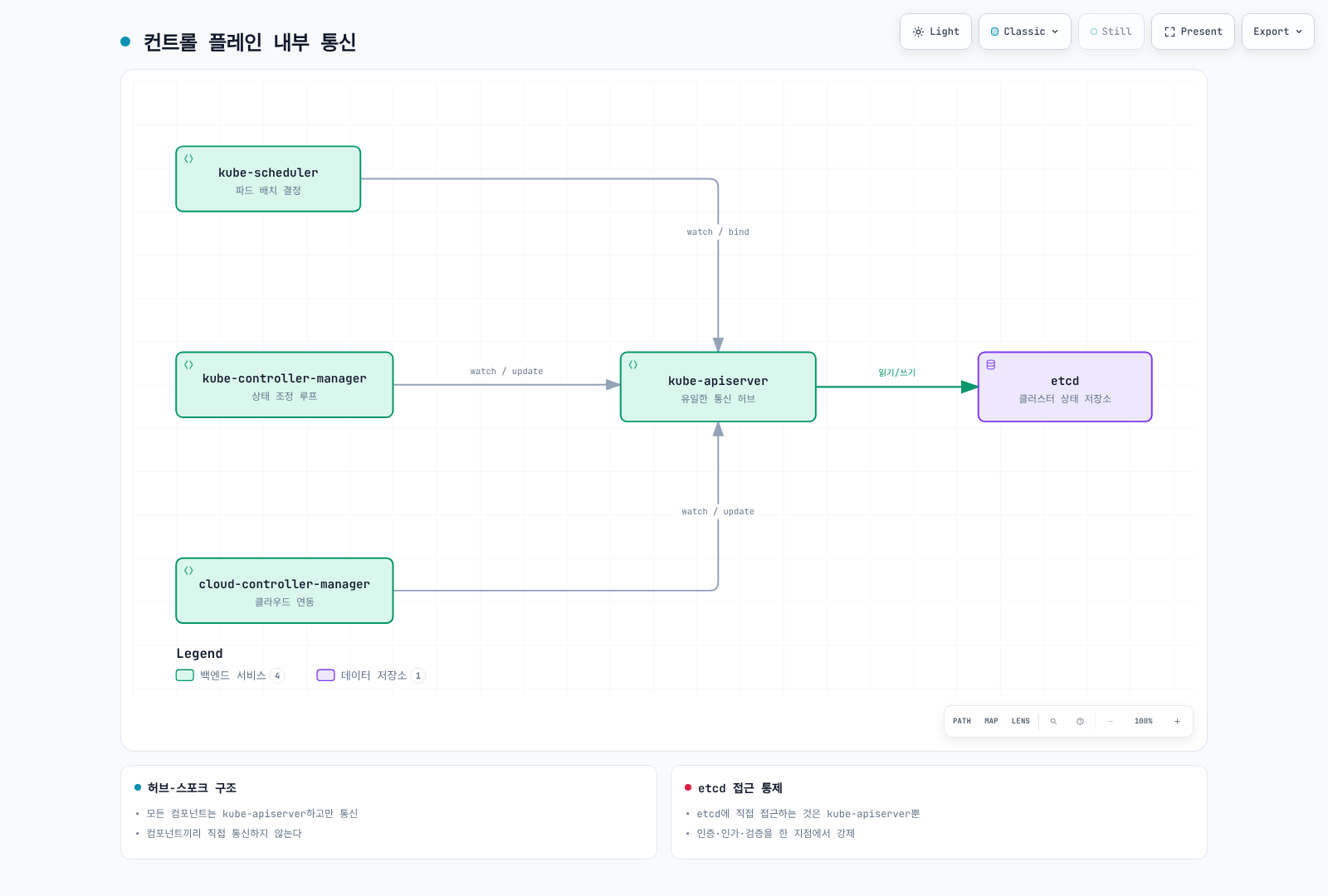Select the cloud-controller-manager node

285,591
